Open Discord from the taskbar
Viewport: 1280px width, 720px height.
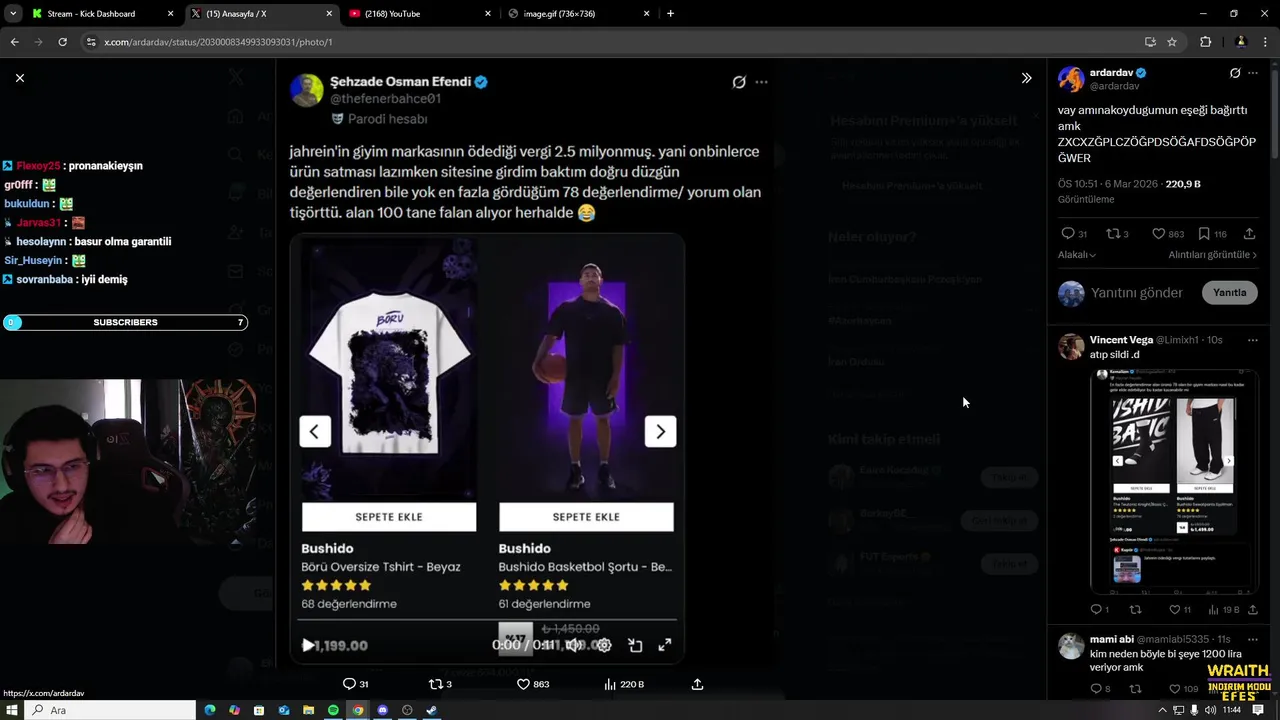382,710
